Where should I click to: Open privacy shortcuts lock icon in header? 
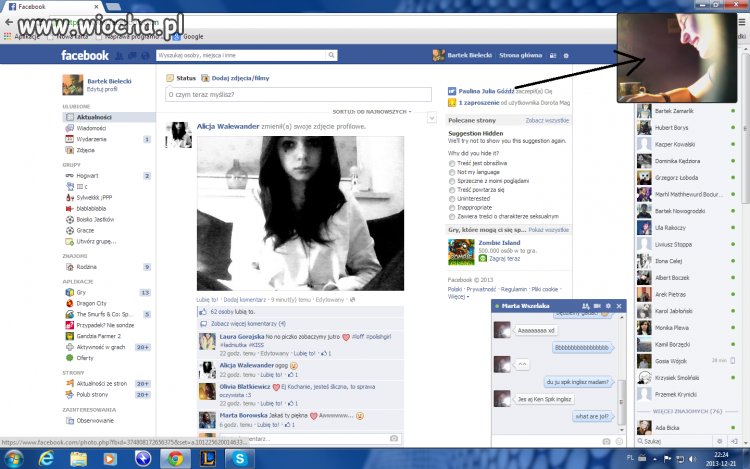(552, 55)
